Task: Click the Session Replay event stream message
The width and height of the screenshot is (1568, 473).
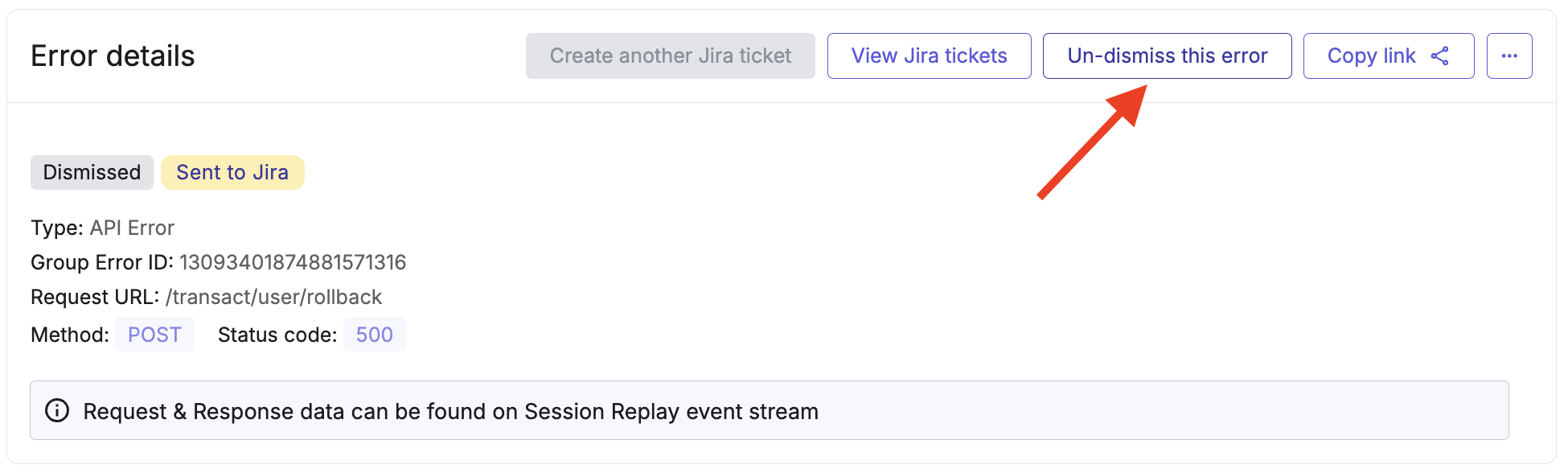Action: 450,411
